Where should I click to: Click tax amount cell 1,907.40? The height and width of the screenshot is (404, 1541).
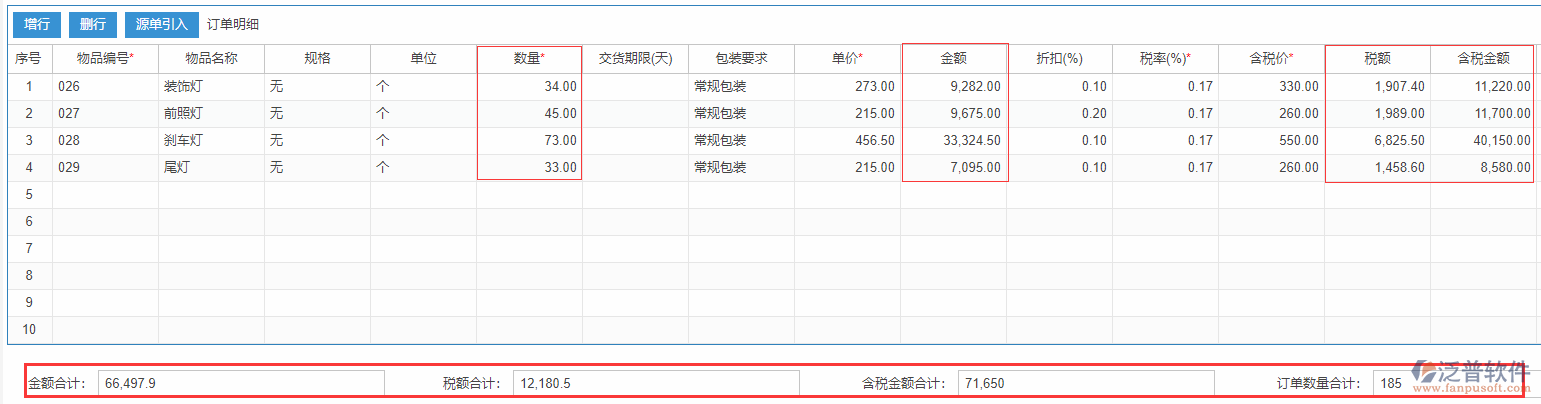[1377, 87]
